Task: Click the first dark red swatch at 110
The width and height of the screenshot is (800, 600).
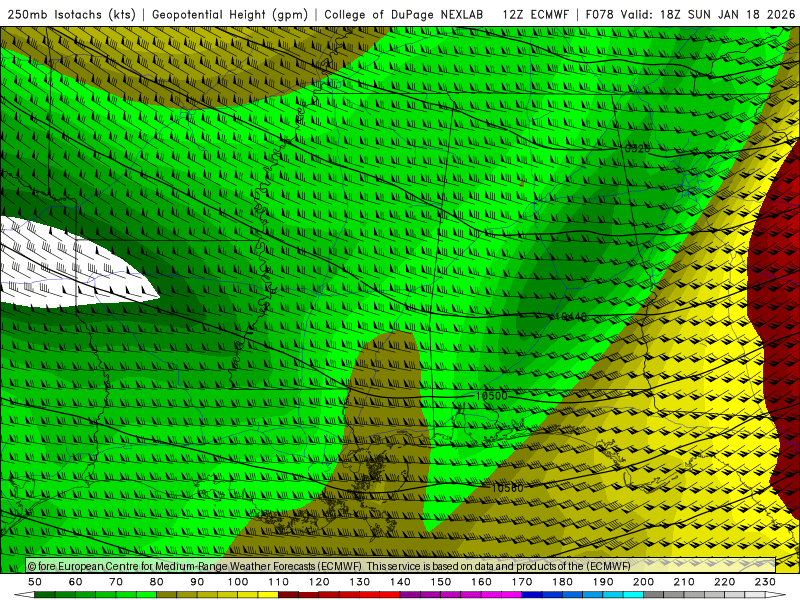Action: point(288,595)
